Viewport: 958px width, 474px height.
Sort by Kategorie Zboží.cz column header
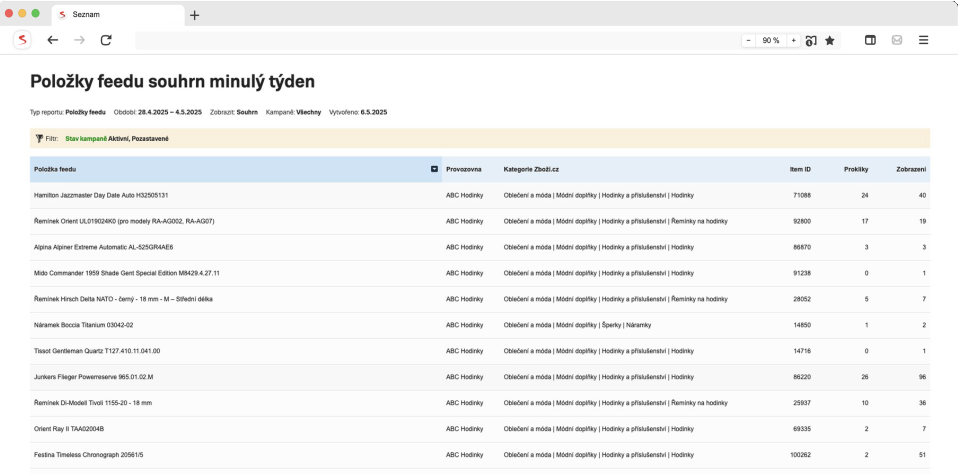click(x=529, y=169)
